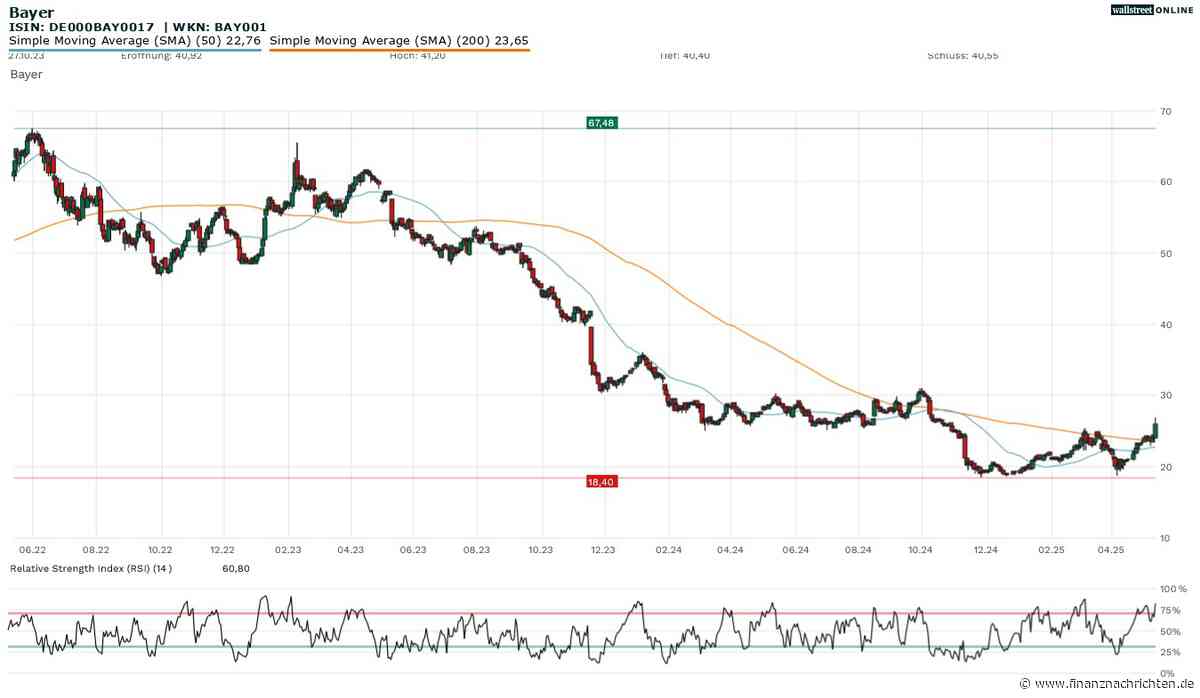Click the 25% label on the RSI axis
1200x698 pixels.
click(x=1170, y=653)
